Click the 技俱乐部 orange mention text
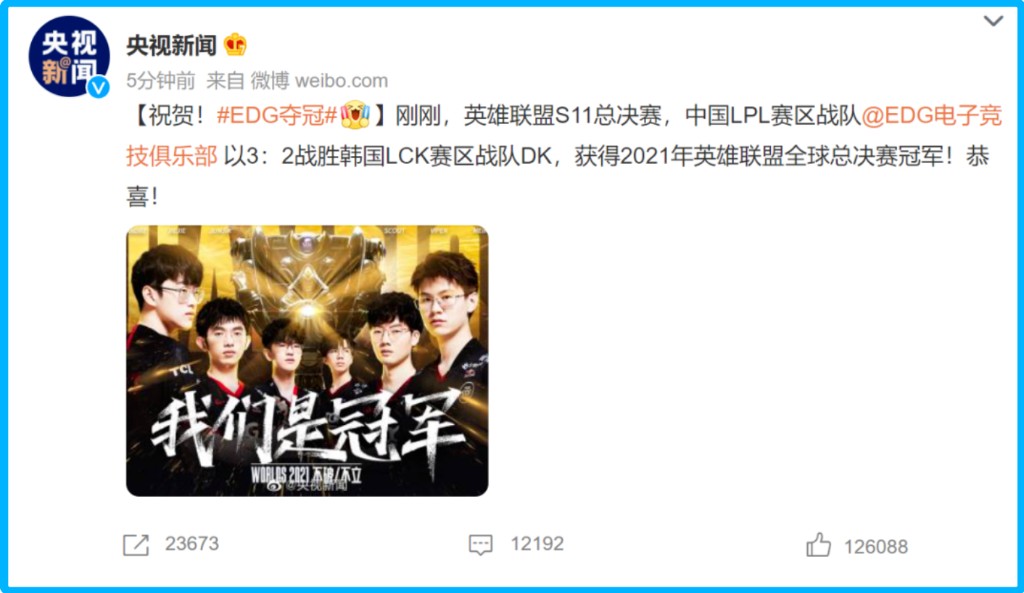 [172, 156]
